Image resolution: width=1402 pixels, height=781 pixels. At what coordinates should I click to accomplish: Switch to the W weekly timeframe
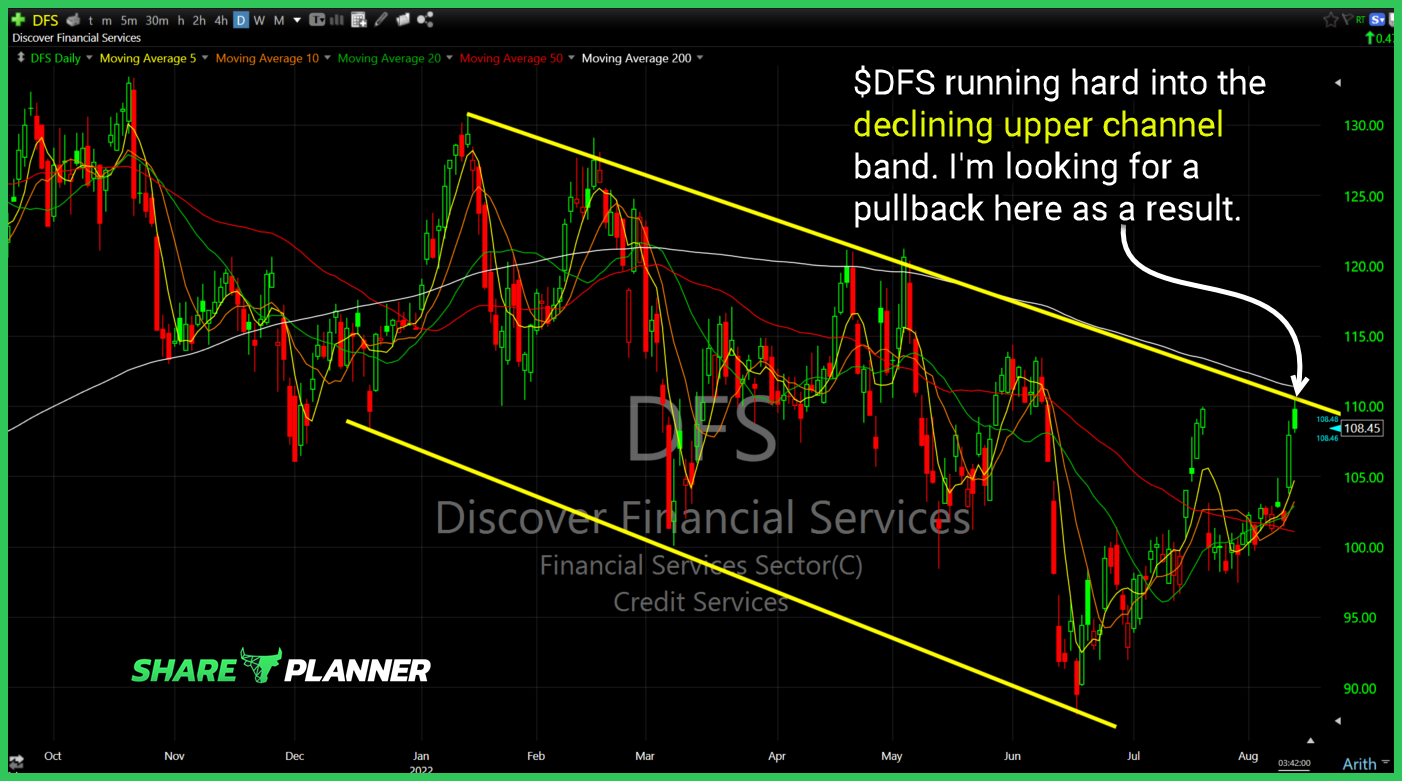[x=259, y=21]
